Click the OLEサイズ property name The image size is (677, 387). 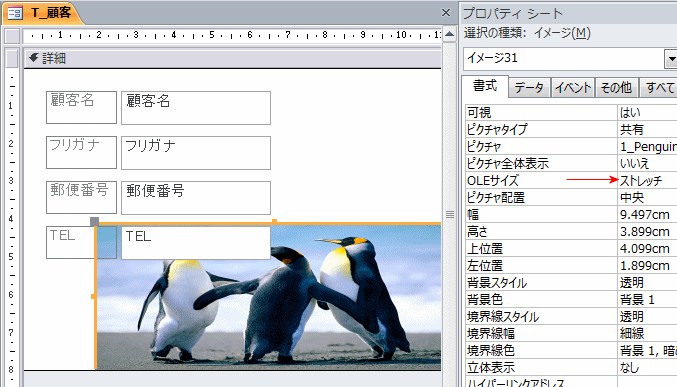[541, 181]
